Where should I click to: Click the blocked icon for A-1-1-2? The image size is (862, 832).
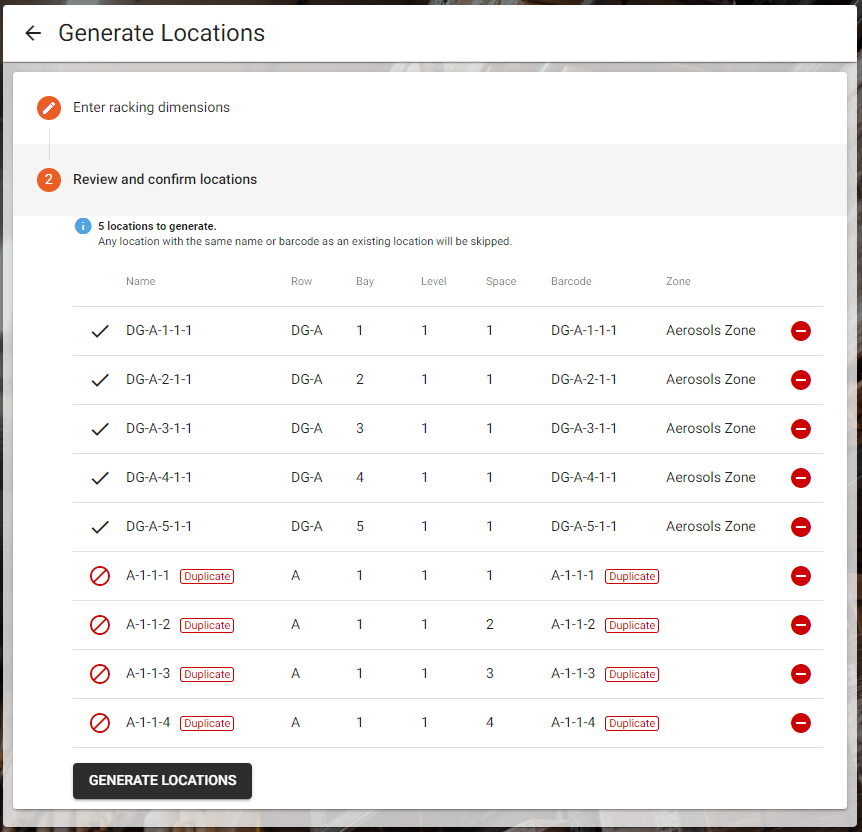[x=100, y=625]
